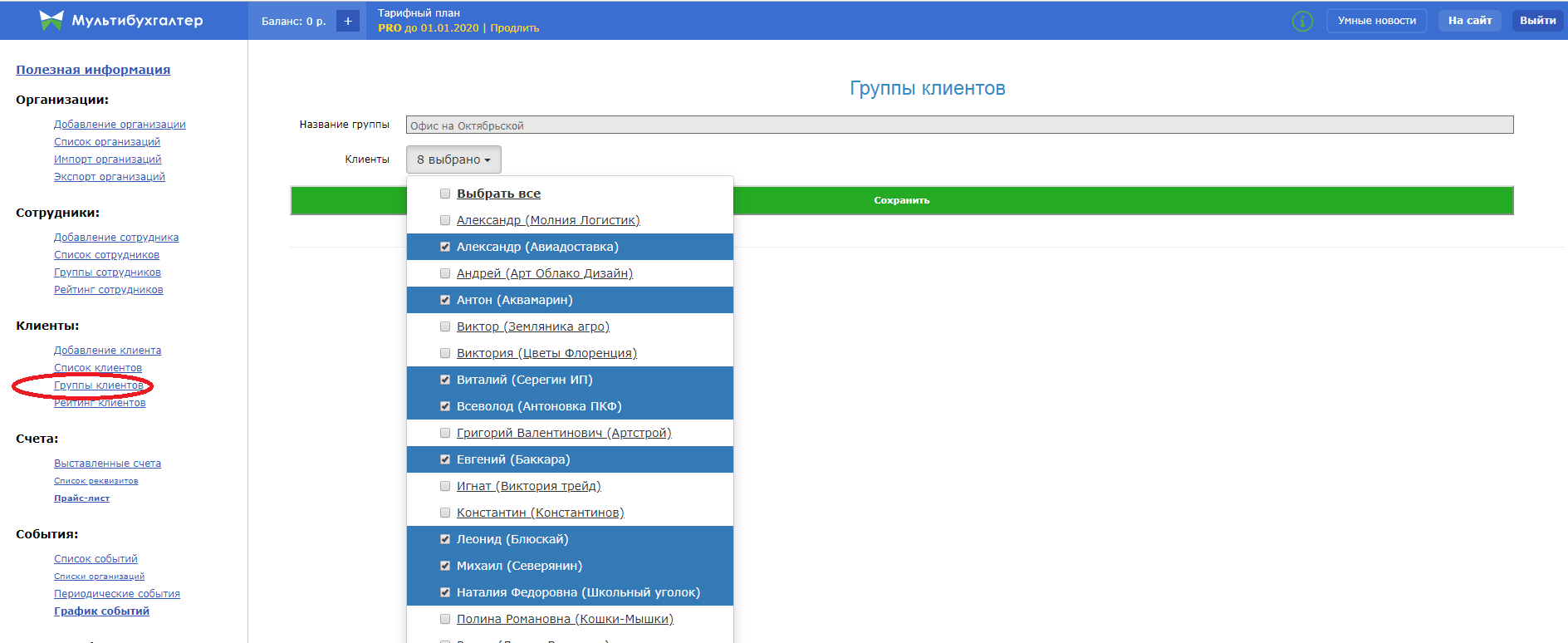Check Виктор (Земляника агро) option
Screen dimensions: 1568x643
(445, 326)
